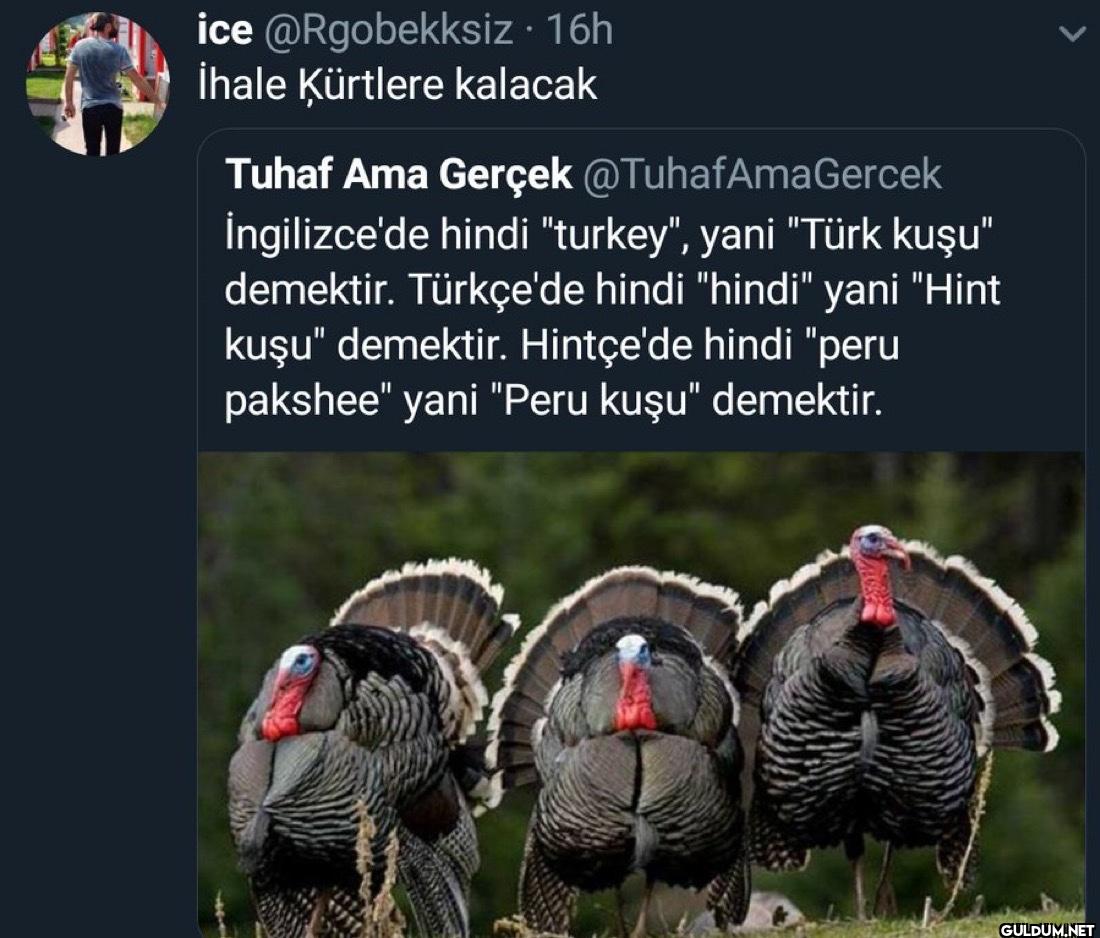Select the "İhale Kürtlere kalacak" tweet text
The height and width of the screenshot is (938, 1100).
click(397, 85)
